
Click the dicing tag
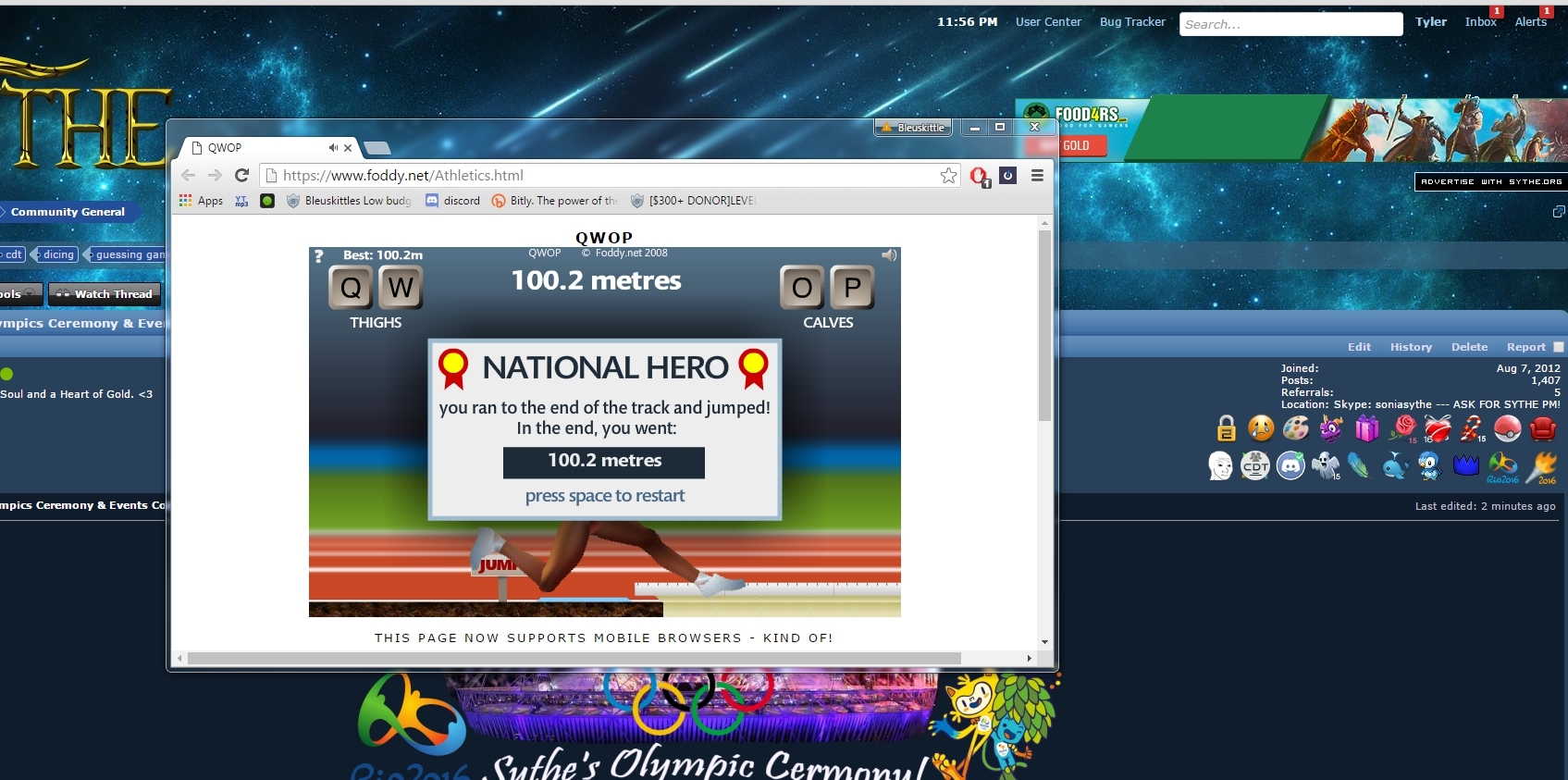56,254
